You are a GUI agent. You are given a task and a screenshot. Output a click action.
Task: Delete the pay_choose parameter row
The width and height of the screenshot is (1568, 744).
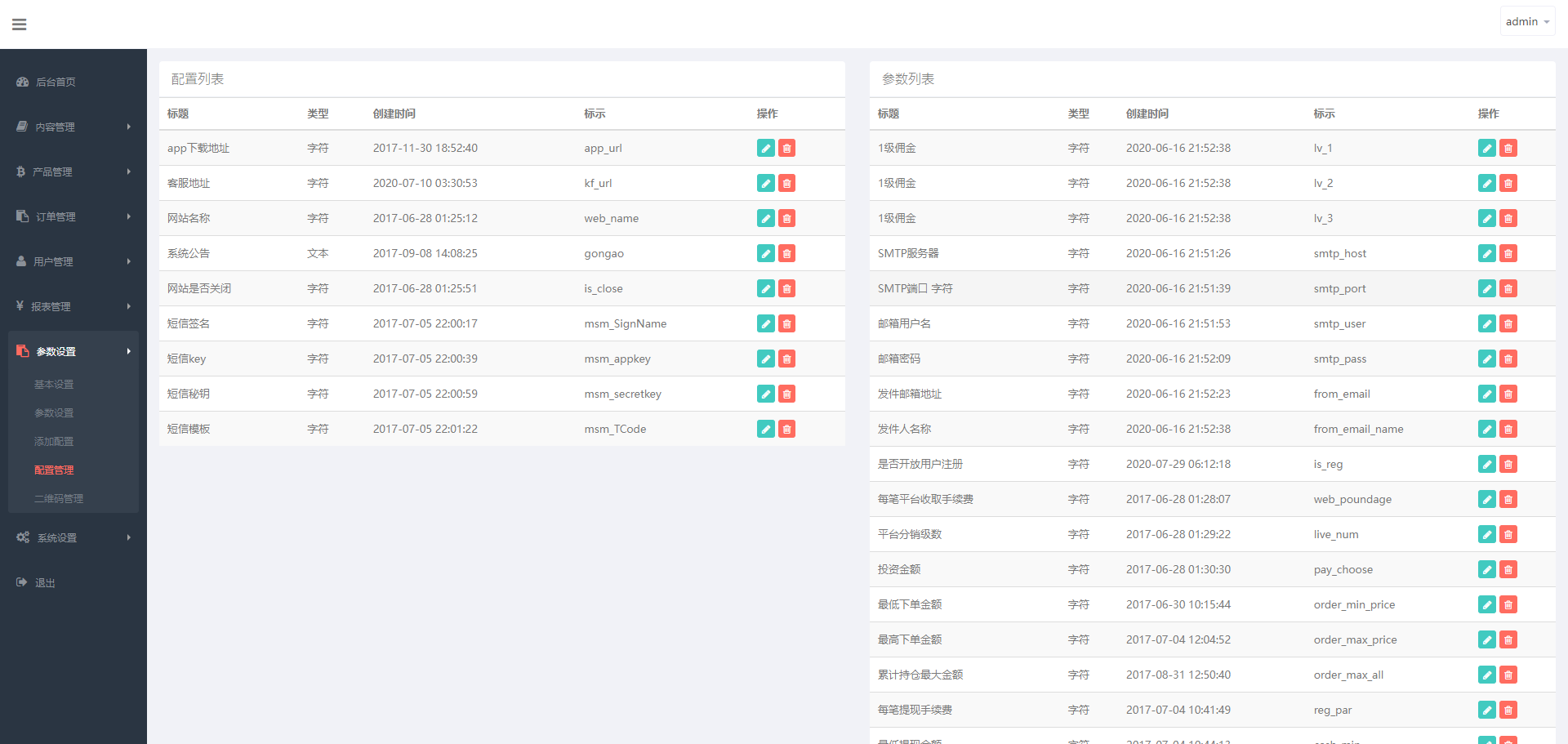pos(1508,569)
